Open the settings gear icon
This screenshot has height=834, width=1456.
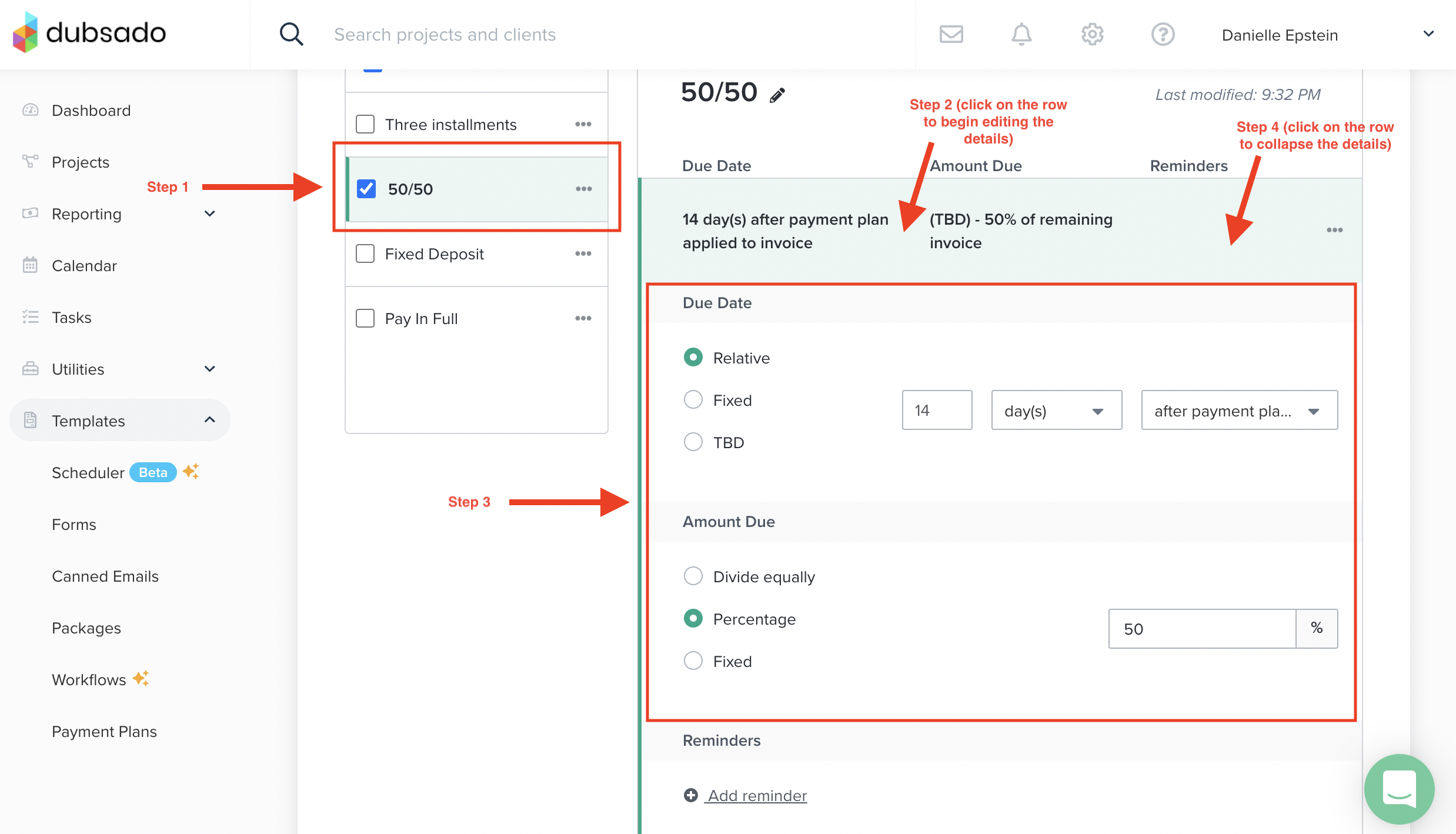click(x=1092, y=34)
